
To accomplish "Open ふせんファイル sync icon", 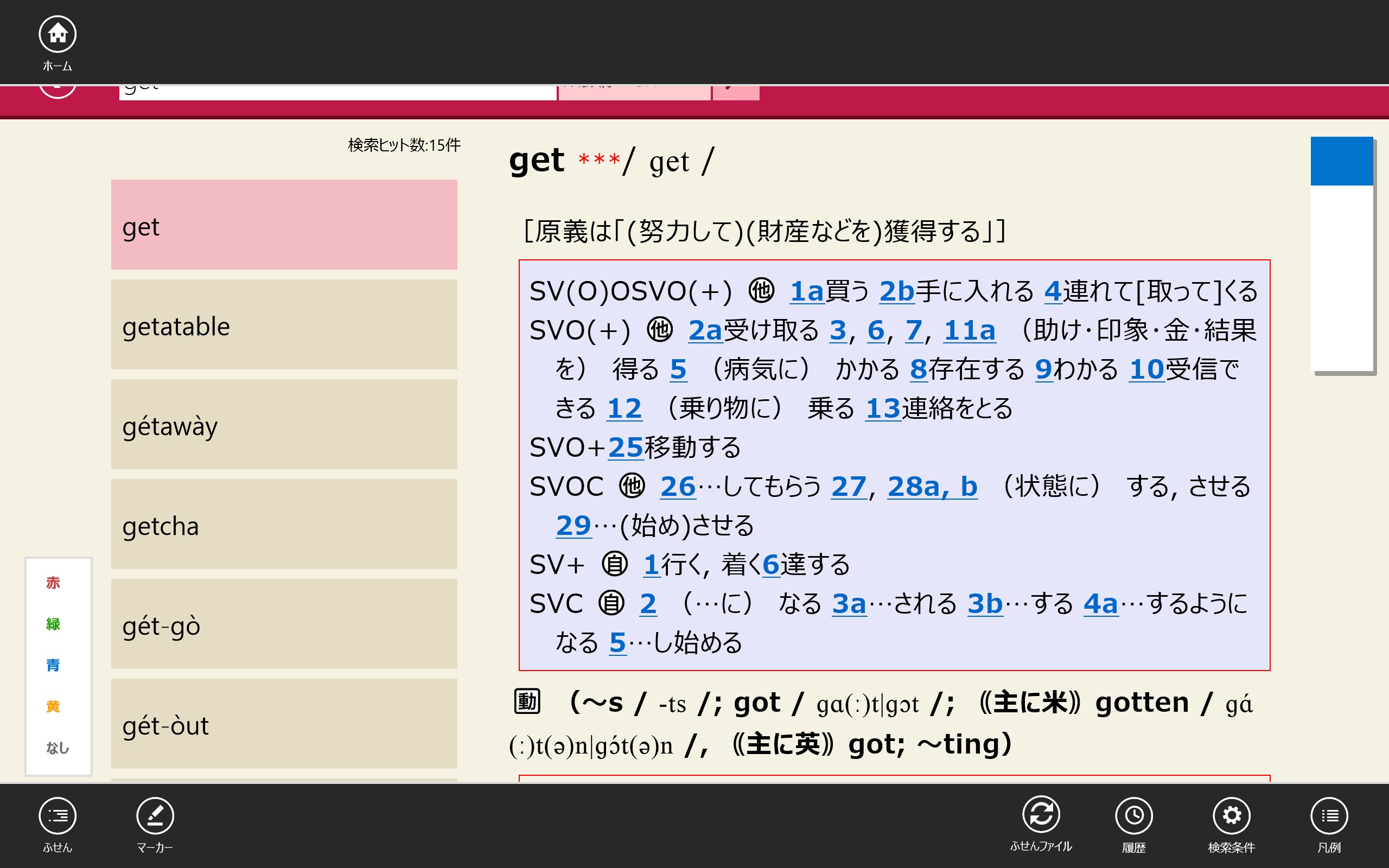I will 1041,814.
